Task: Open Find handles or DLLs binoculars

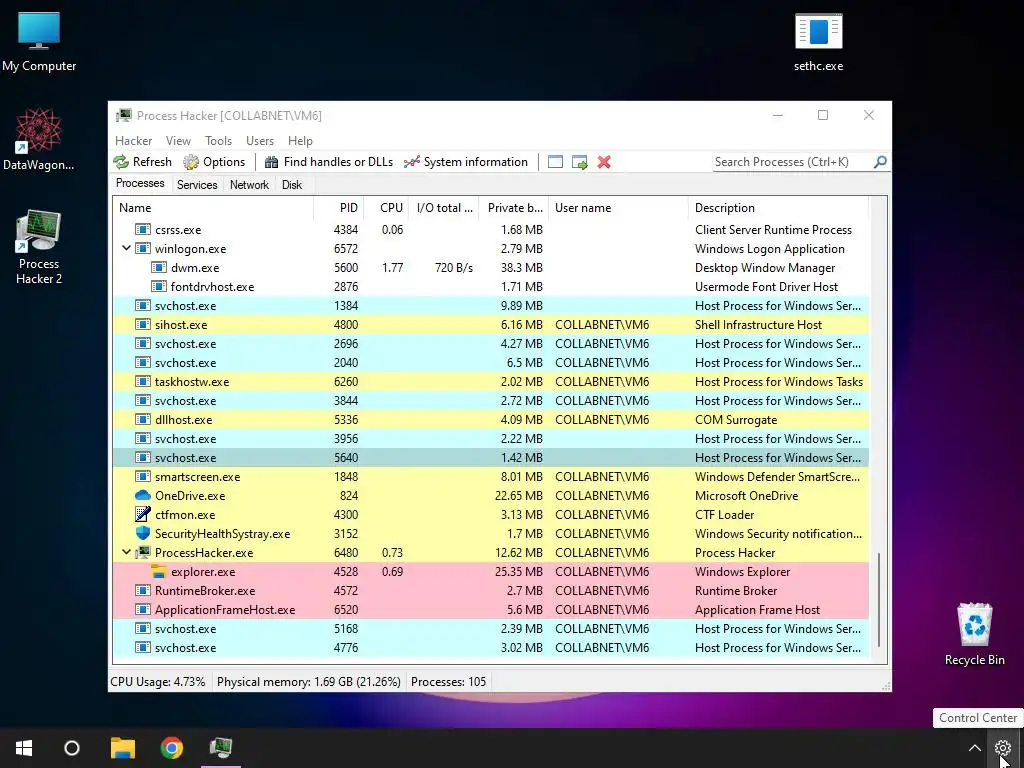Action: (272, 162)
